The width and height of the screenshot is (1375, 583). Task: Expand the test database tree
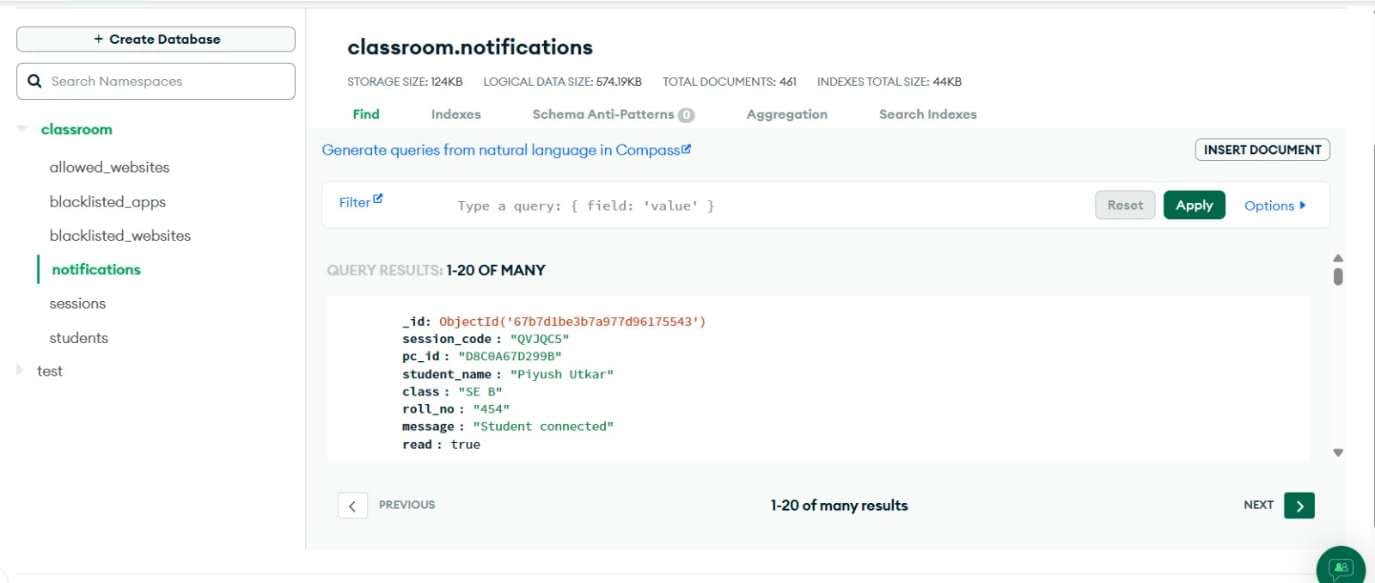[21, 370]
